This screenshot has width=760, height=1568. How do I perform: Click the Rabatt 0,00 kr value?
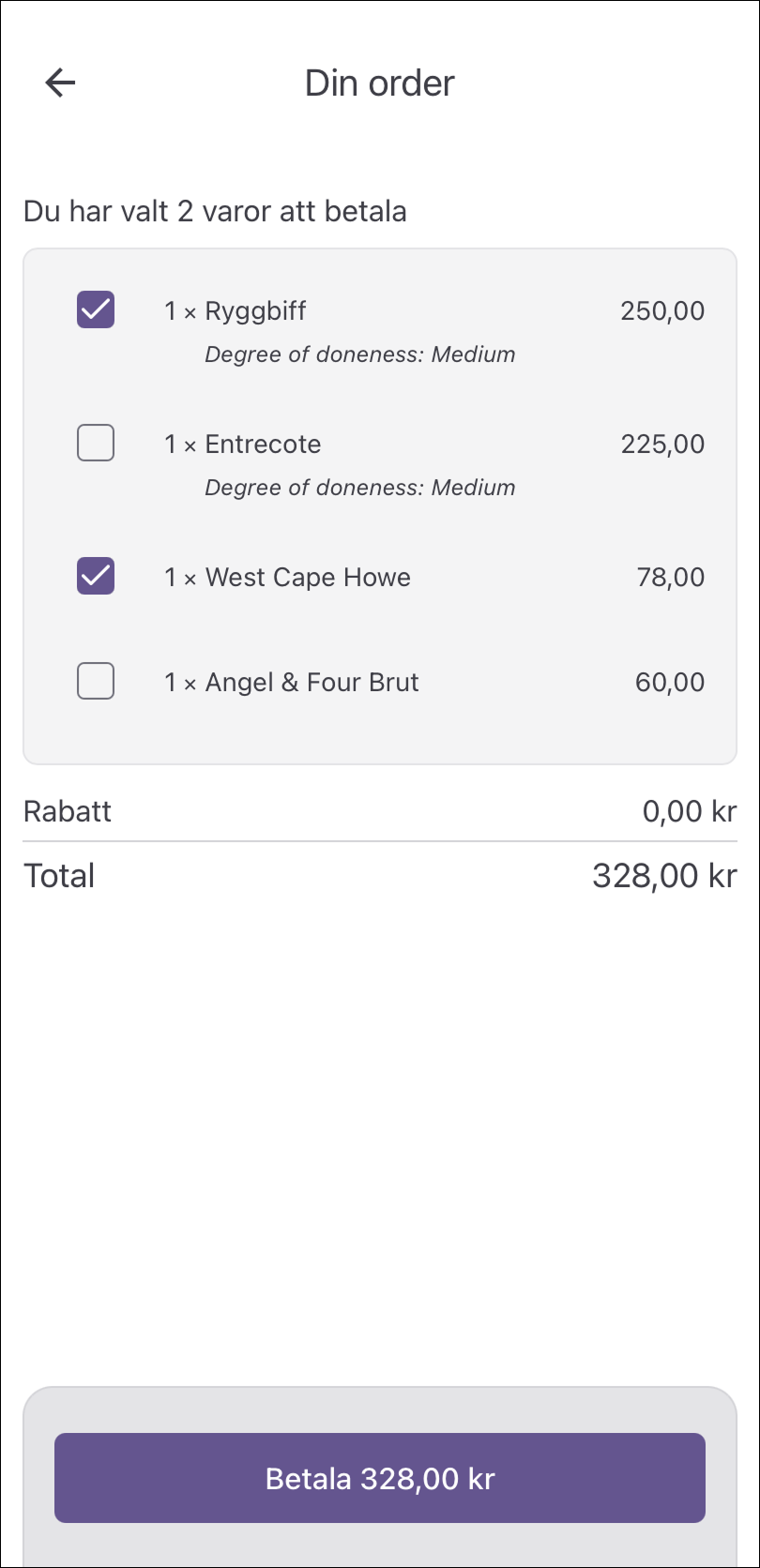coord(690,811)
